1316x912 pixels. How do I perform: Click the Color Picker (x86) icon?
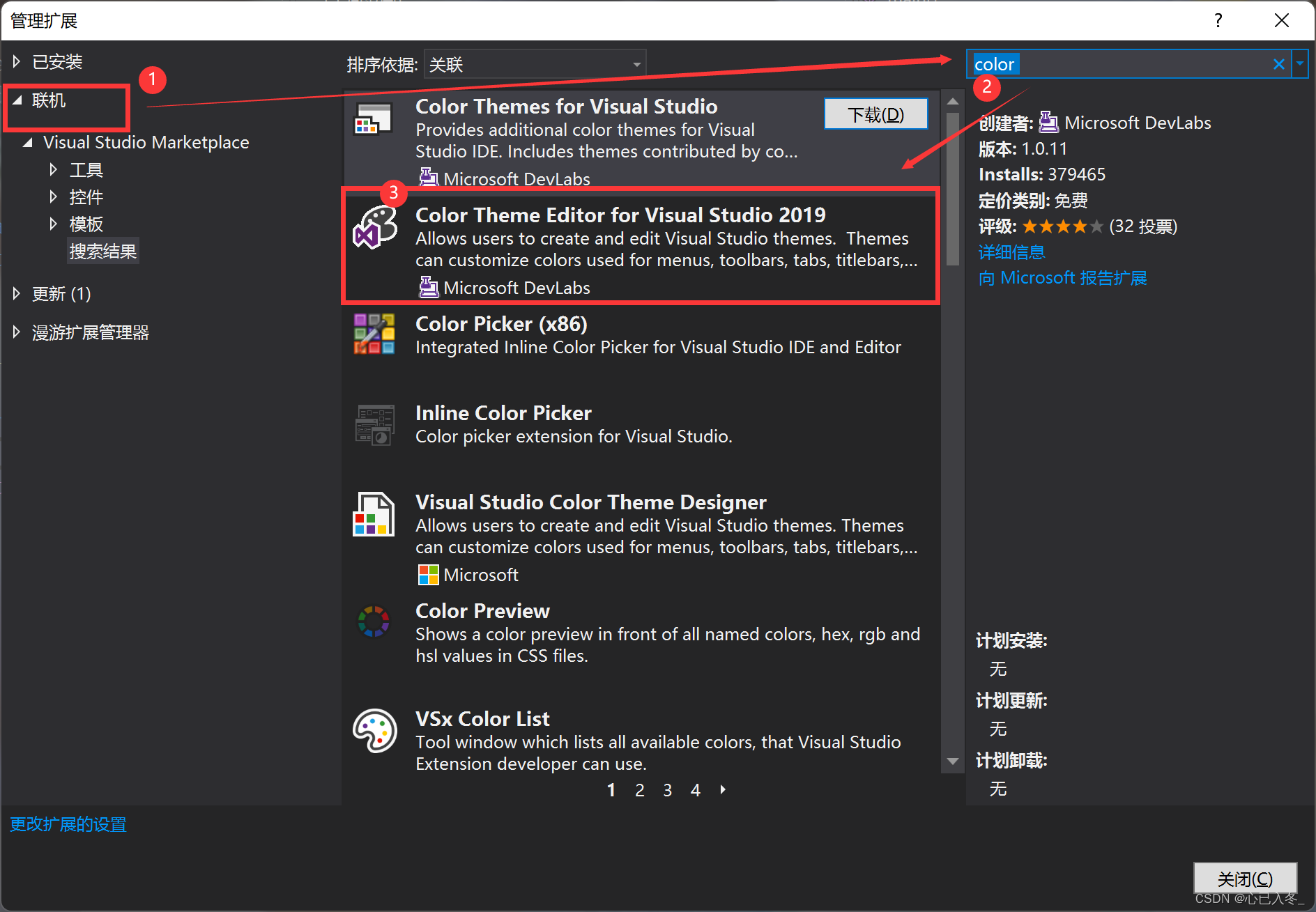click(x=374, y=334)
